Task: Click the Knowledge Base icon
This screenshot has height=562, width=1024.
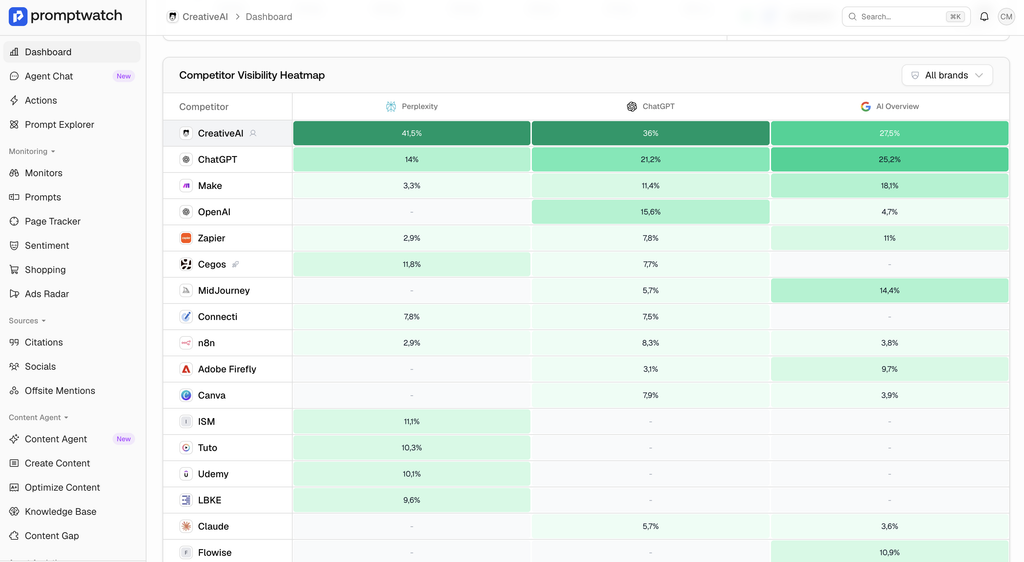Action: pos(14,512)
